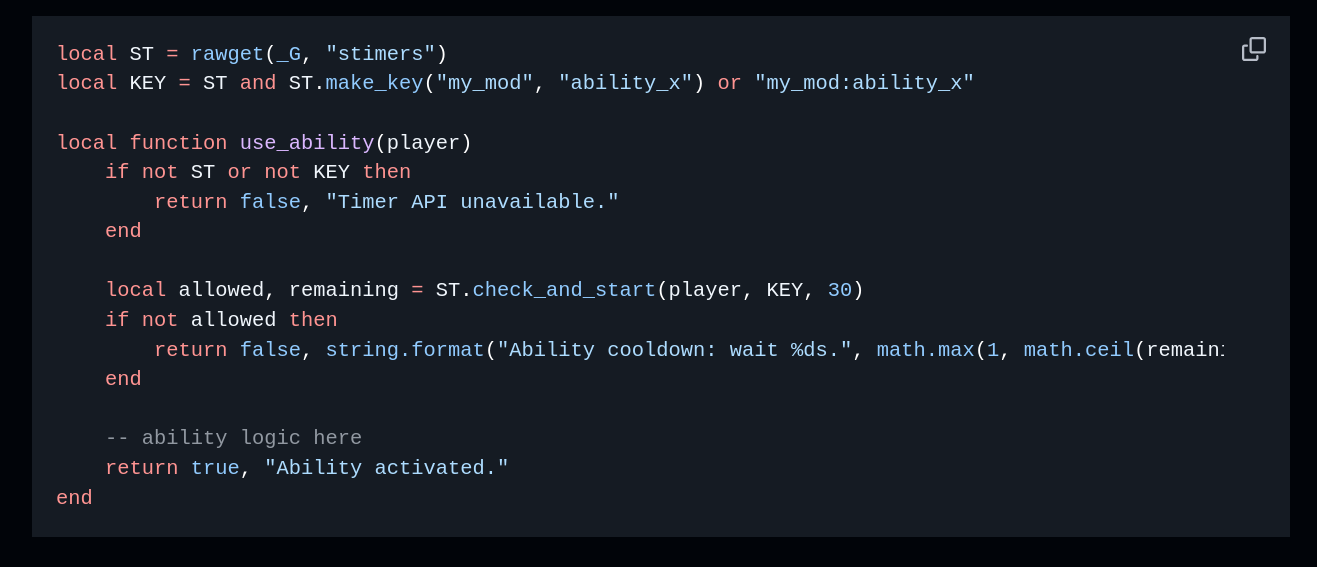Click the "Ability activated." string
The width and height of the screenshot is (1317, 567).
pos(386,468)
